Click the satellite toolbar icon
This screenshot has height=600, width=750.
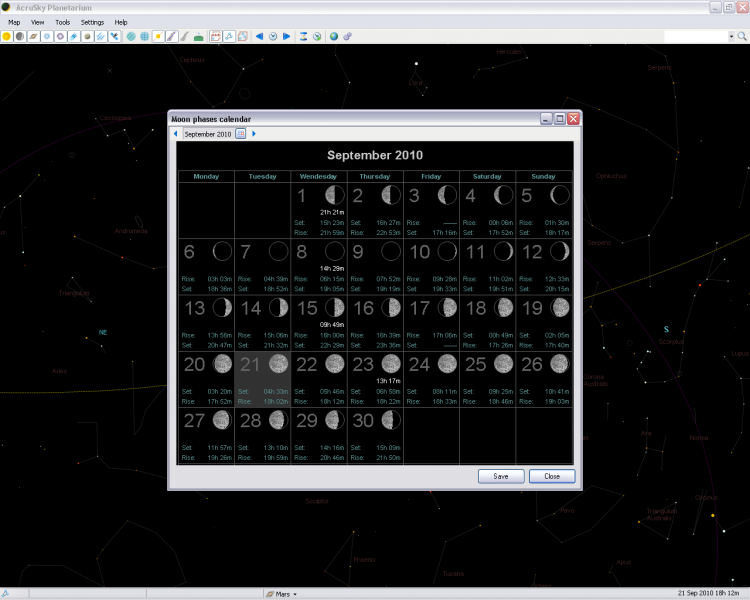click(115, 36)
